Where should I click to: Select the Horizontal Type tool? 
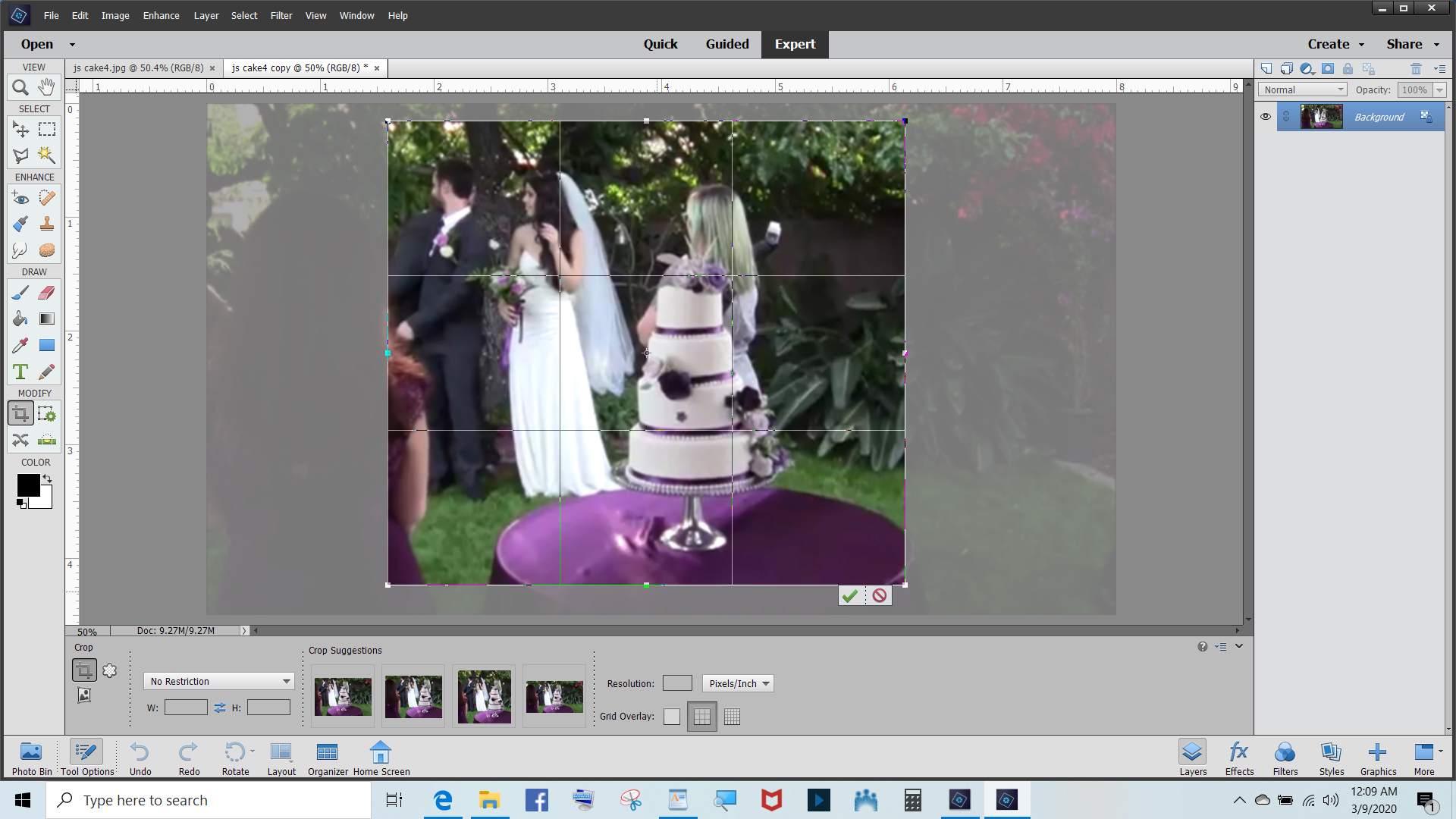[20, 372]
